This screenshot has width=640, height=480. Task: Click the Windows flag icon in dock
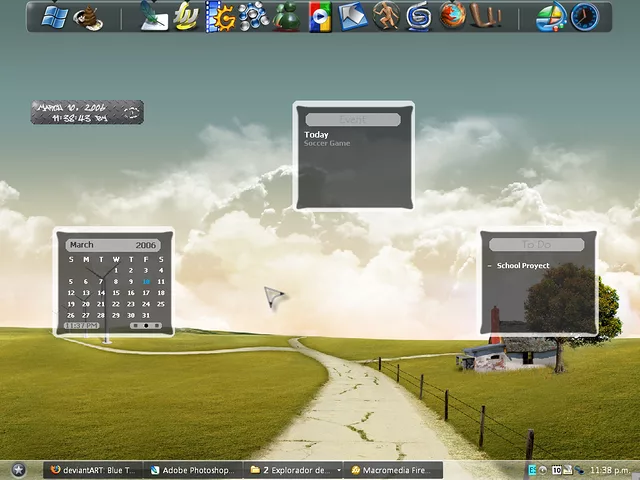[x=53, y=17]
